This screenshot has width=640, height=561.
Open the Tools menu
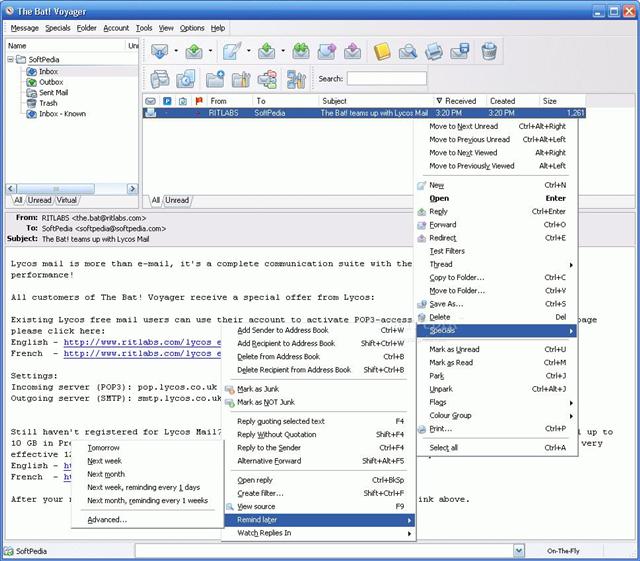click(x=144, y=28)
